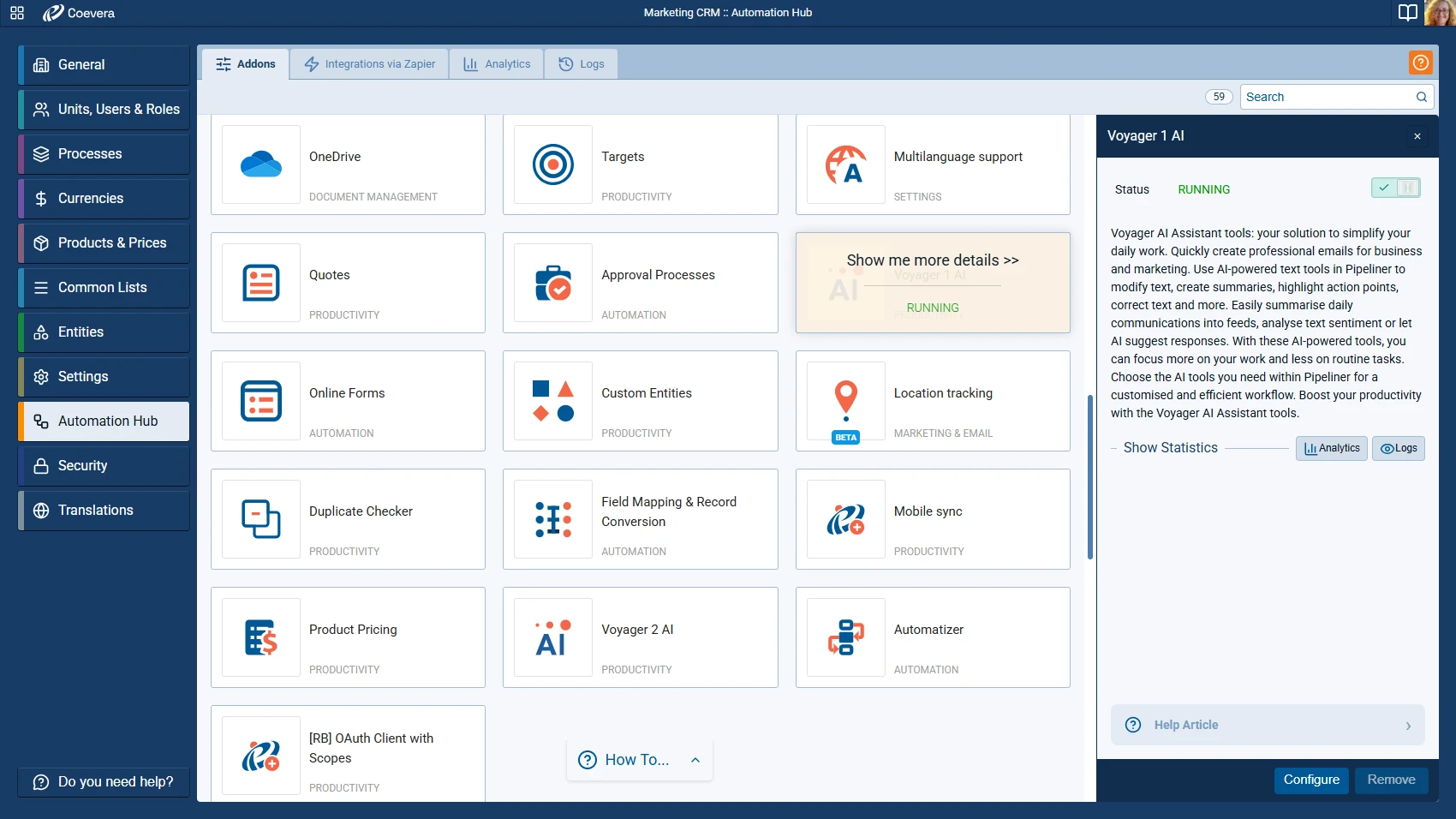The image size is (1456, 819).
Task: Open Entities in the sidebar
Action: [x=104, y=332]
